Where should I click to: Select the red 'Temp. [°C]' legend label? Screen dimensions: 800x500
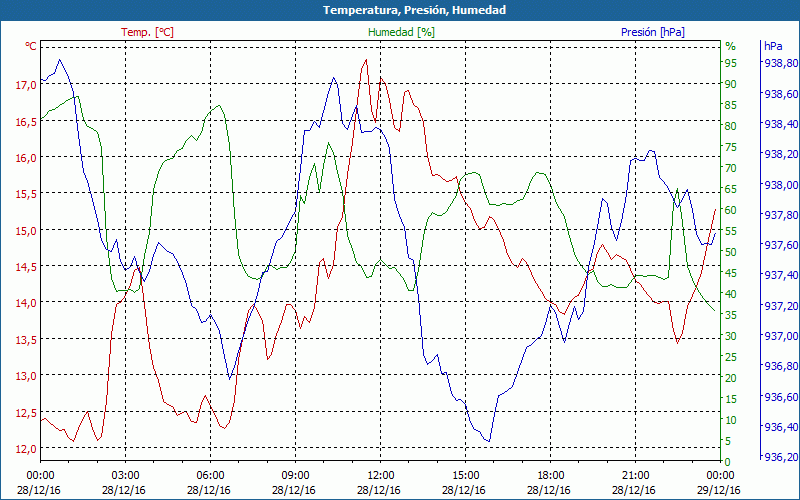click(147, 32)
